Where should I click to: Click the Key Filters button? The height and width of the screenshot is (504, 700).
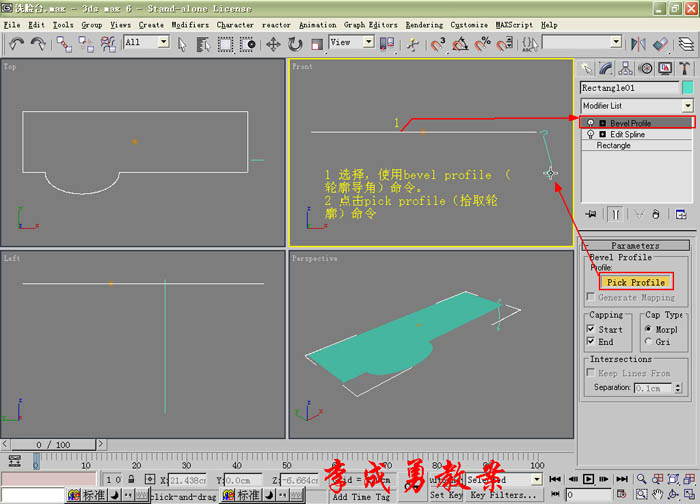pos(503,495)
